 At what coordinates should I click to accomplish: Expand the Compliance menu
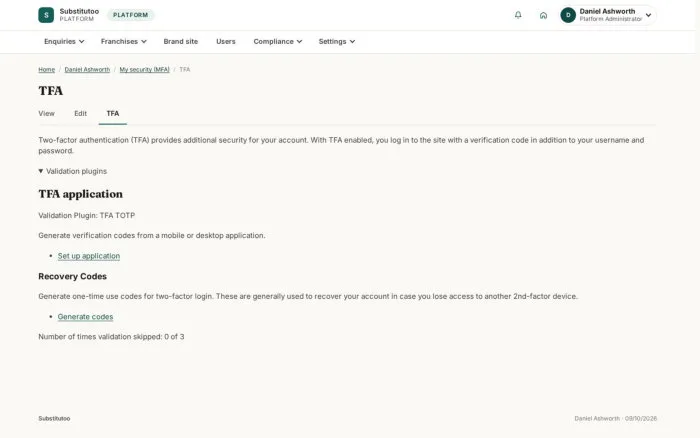coord(278,42)
